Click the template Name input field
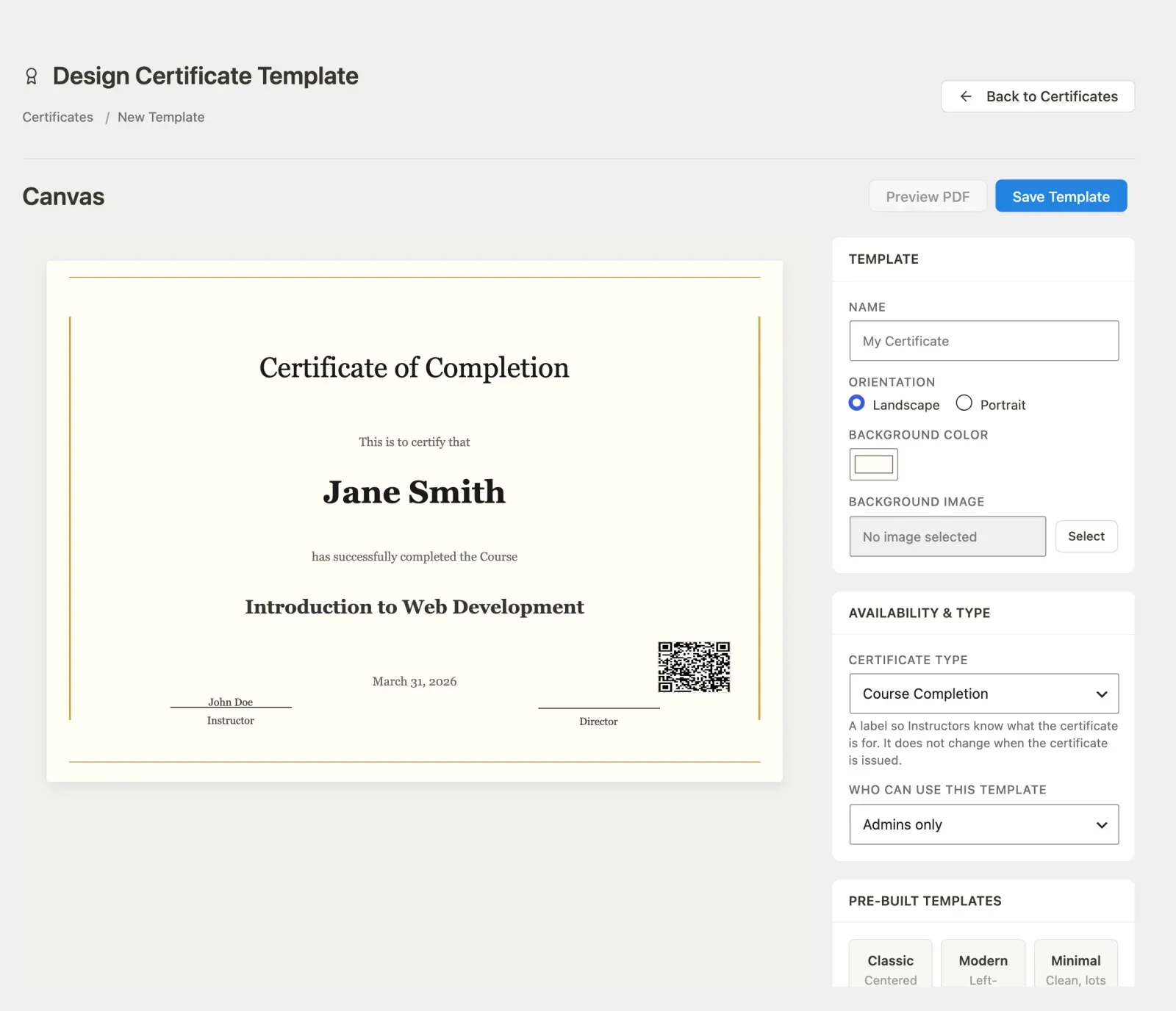The height and width of the screenshot is (1011, 1176). [984, 341]
